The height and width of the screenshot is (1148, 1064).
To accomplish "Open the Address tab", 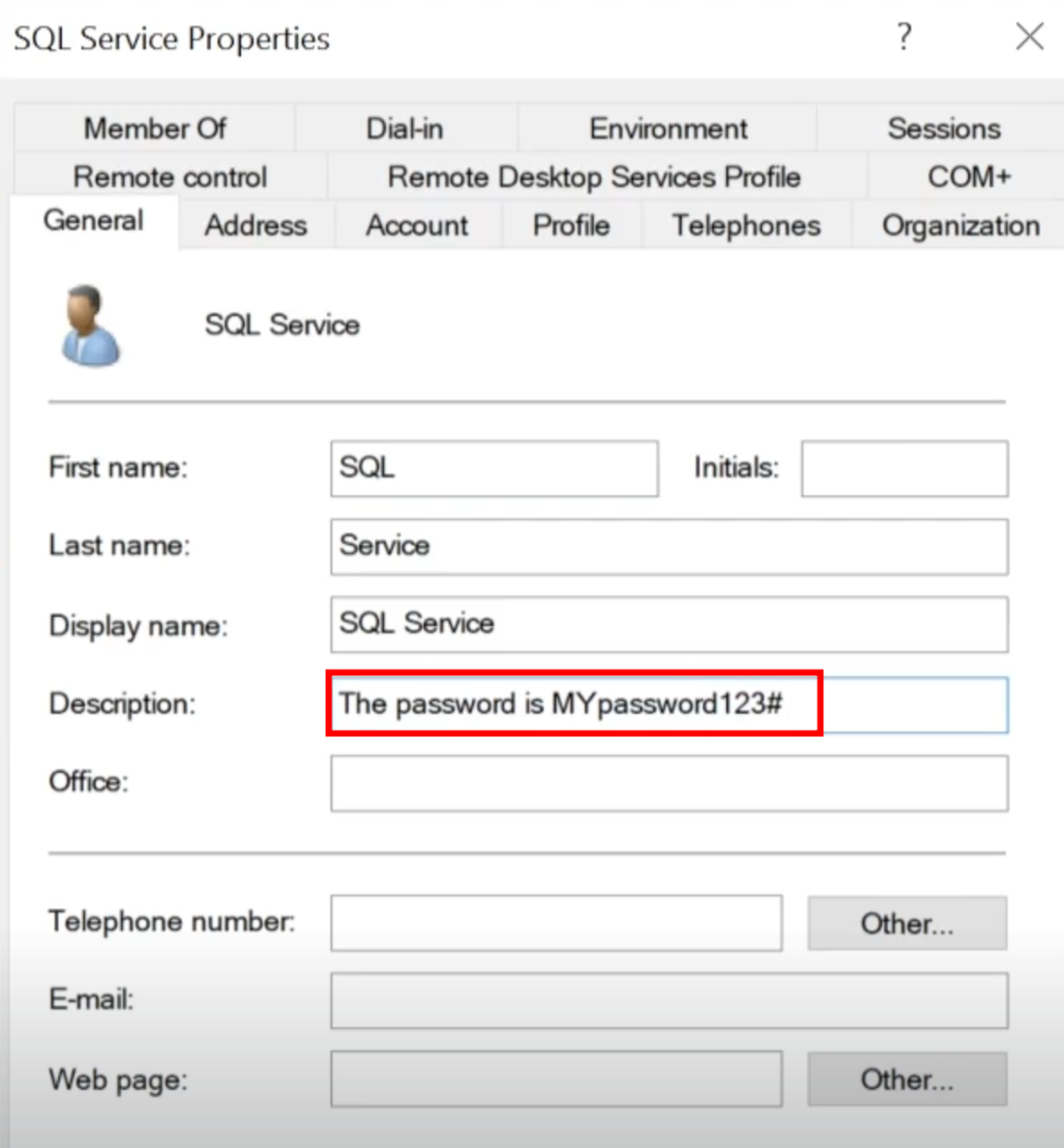I will tap(255, 225).
